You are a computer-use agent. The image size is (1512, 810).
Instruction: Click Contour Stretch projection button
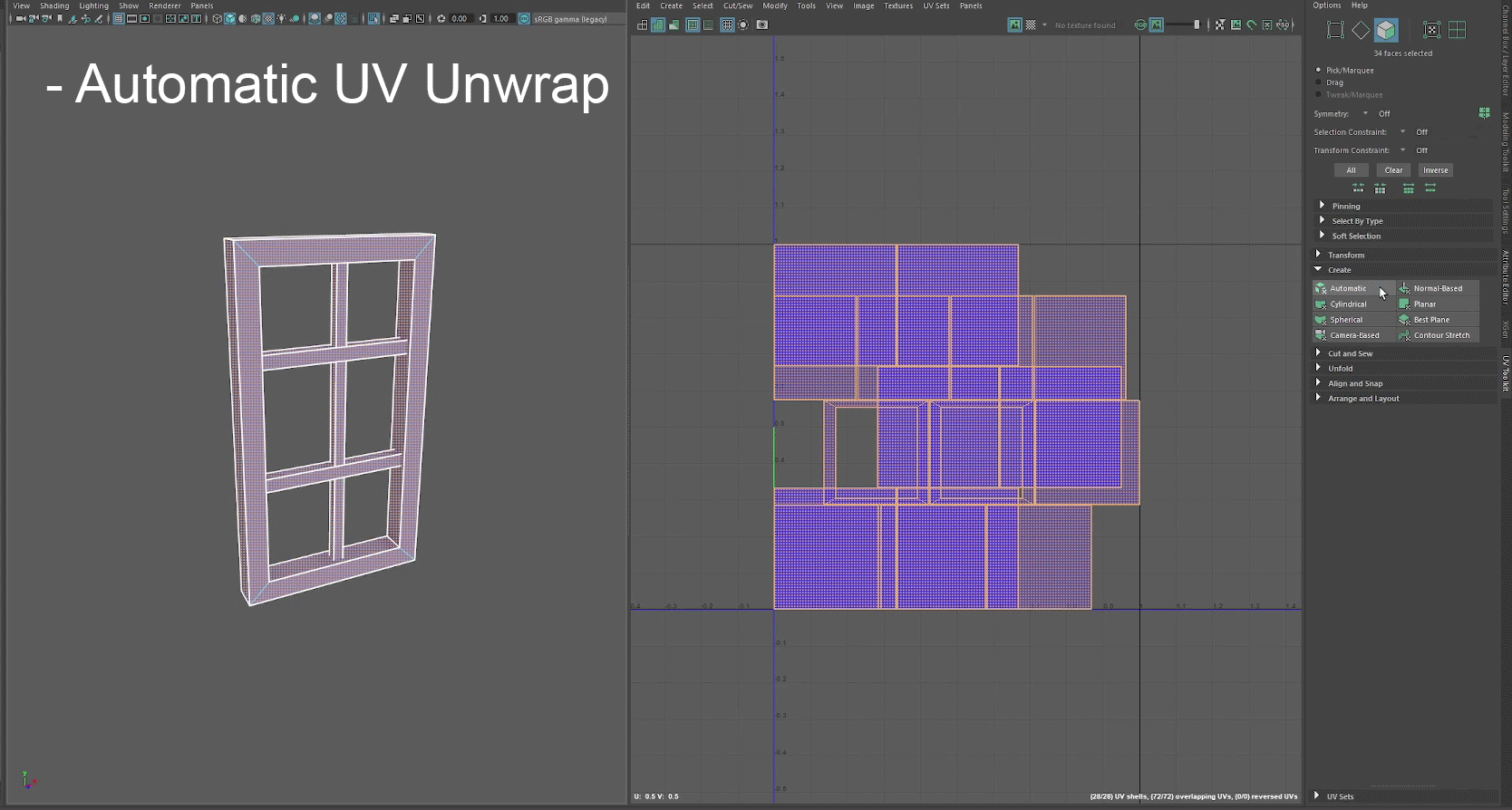click(1438, 335)
